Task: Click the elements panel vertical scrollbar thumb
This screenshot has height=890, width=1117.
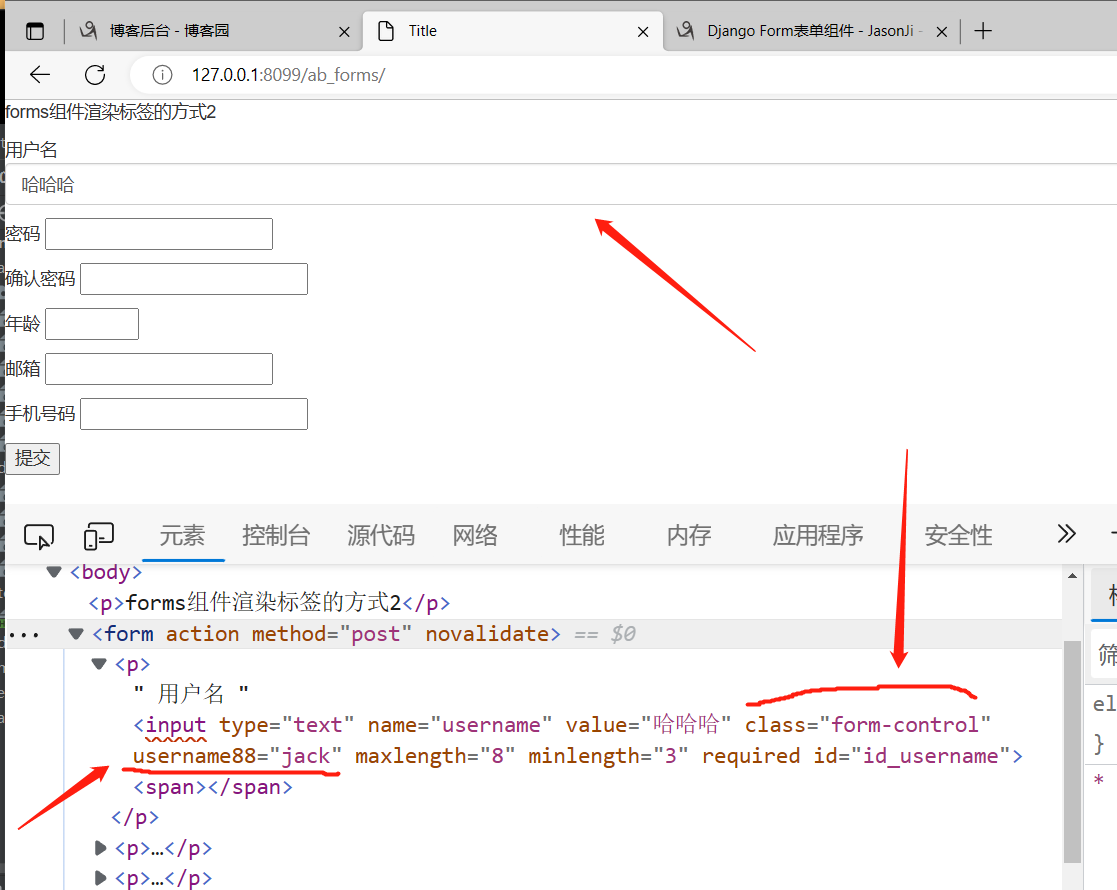Action: click(1072, 752)
